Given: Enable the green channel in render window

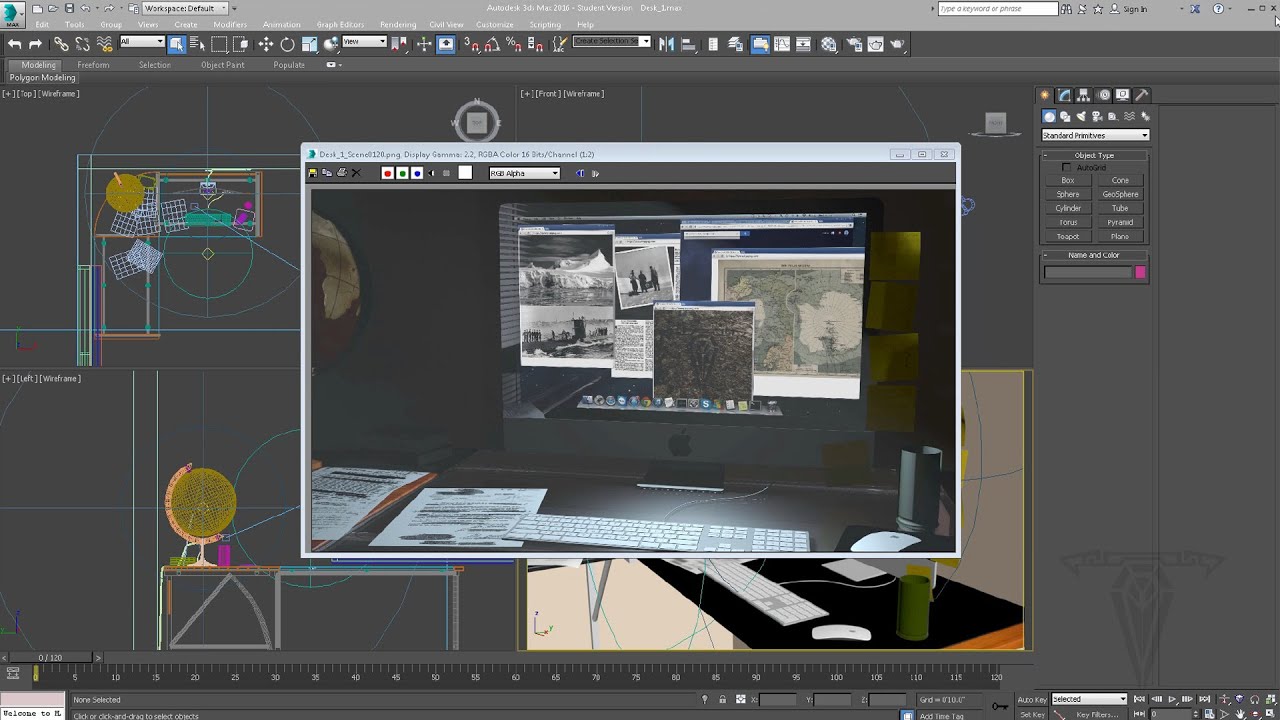Looking at the screenshot, I should (403, 173).
